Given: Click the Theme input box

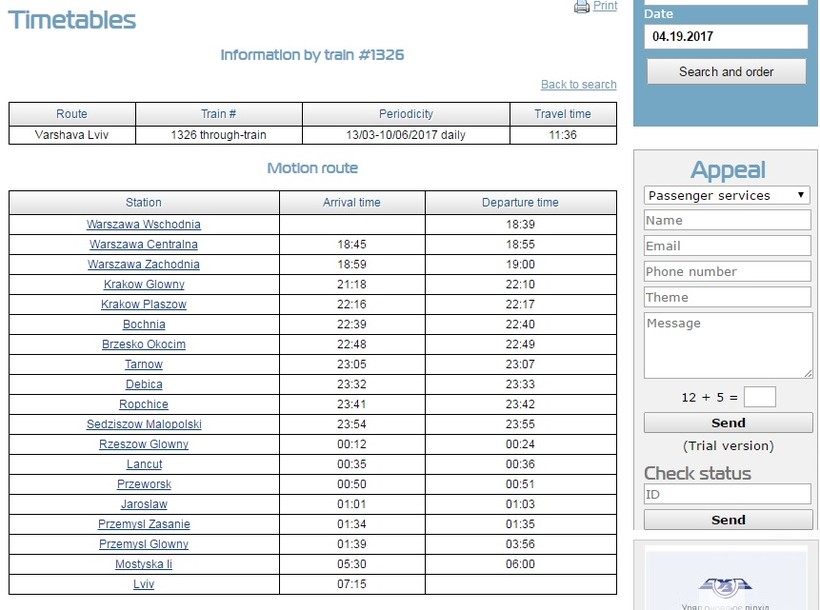Looking at the screenshot, I should pos(727,297).
